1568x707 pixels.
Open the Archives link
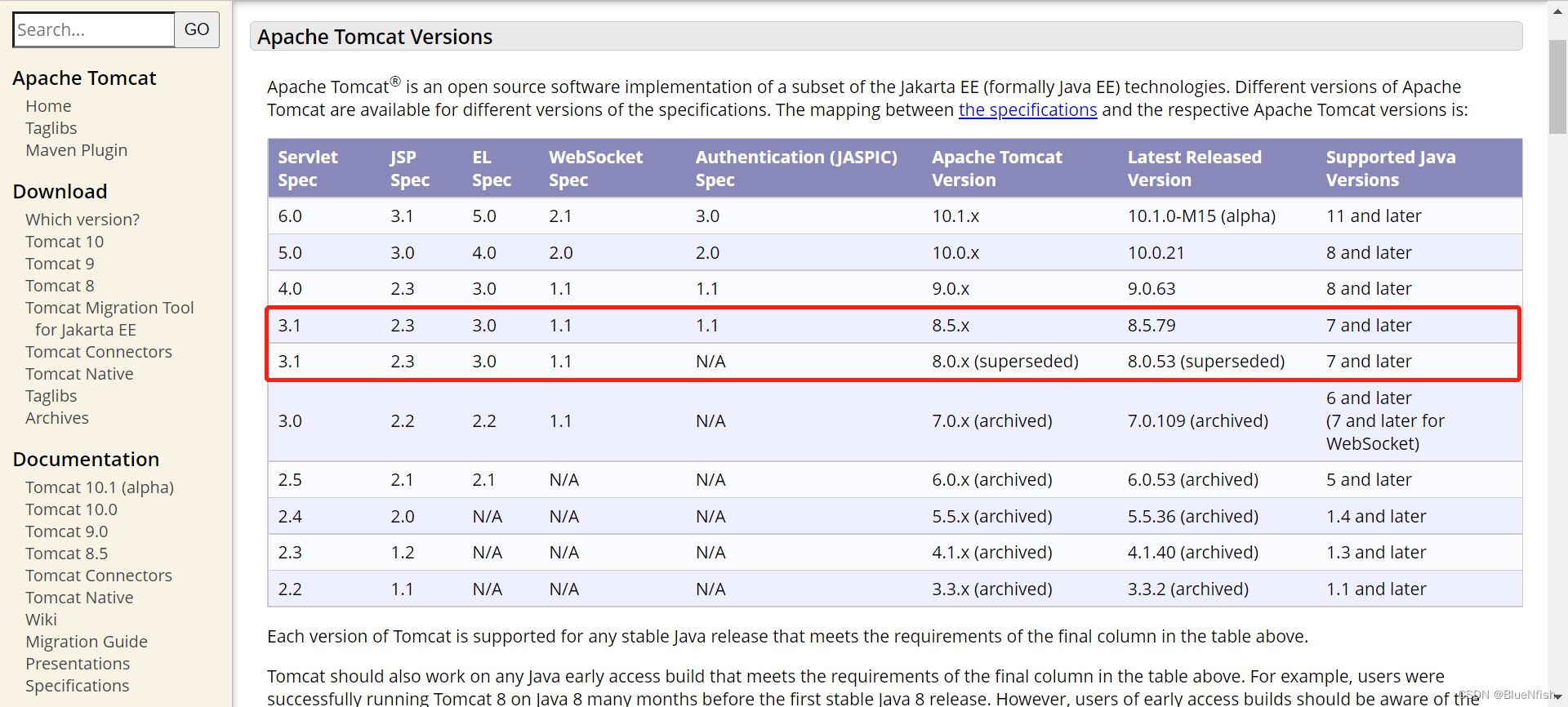(57, 418)
